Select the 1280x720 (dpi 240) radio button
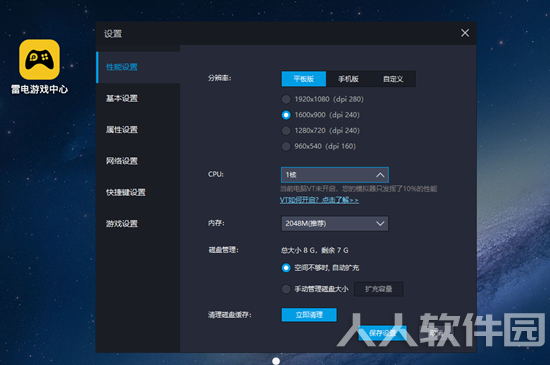The height and width of the screenshot is (365, 550). click(x=286, y=130)
